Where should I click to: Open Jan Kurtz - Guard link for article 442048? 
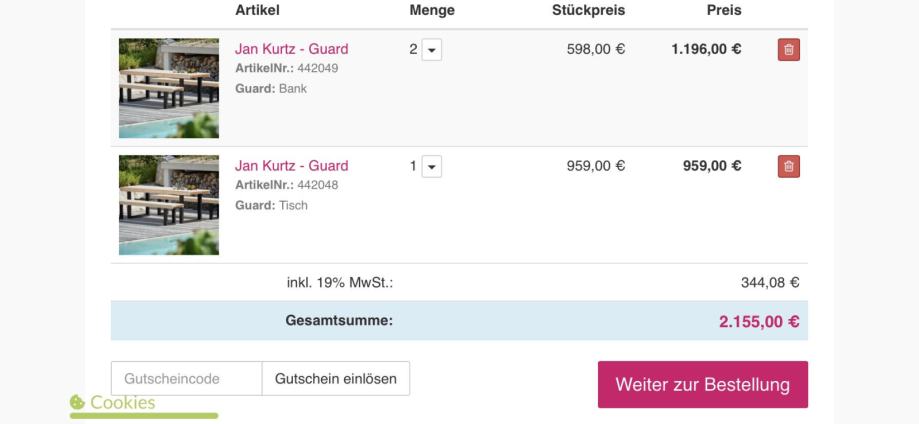pyautogui.click(x=291, y=165)
